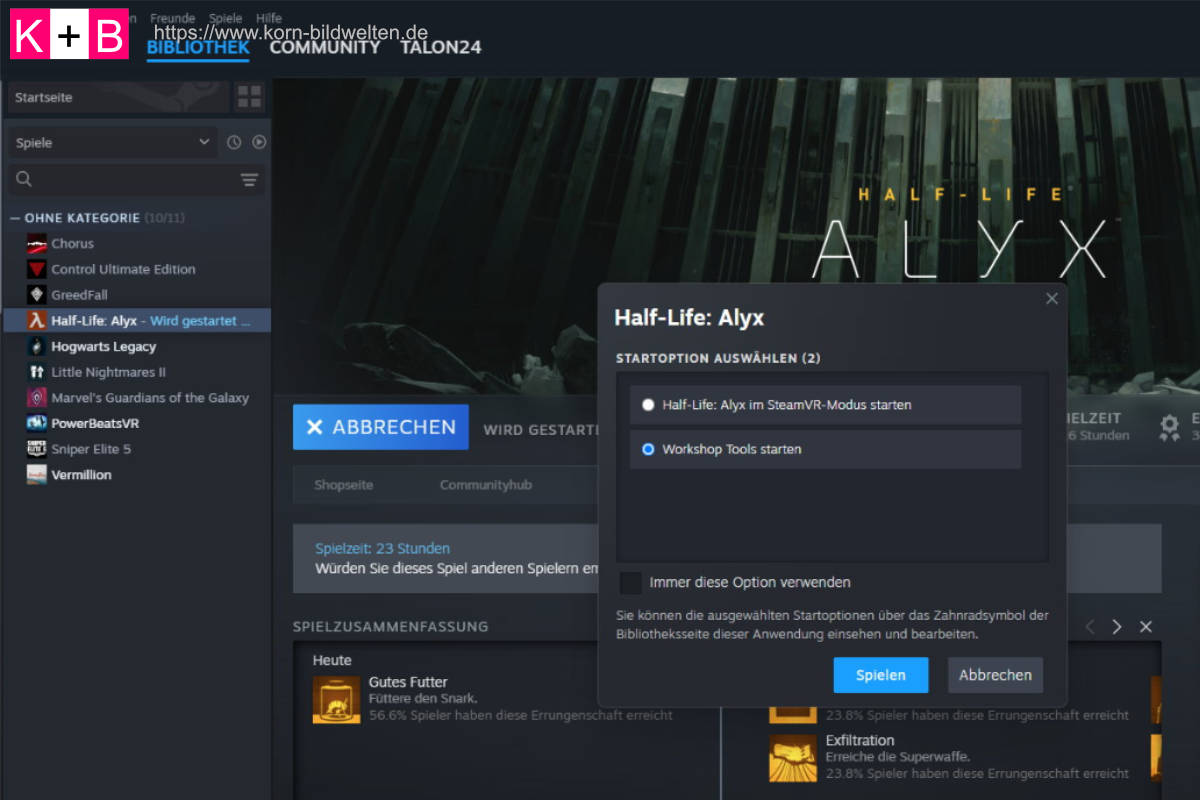Dismiss the Spielzusammenfassung section
1200x800 pixels.
(x=1146, y=627)
